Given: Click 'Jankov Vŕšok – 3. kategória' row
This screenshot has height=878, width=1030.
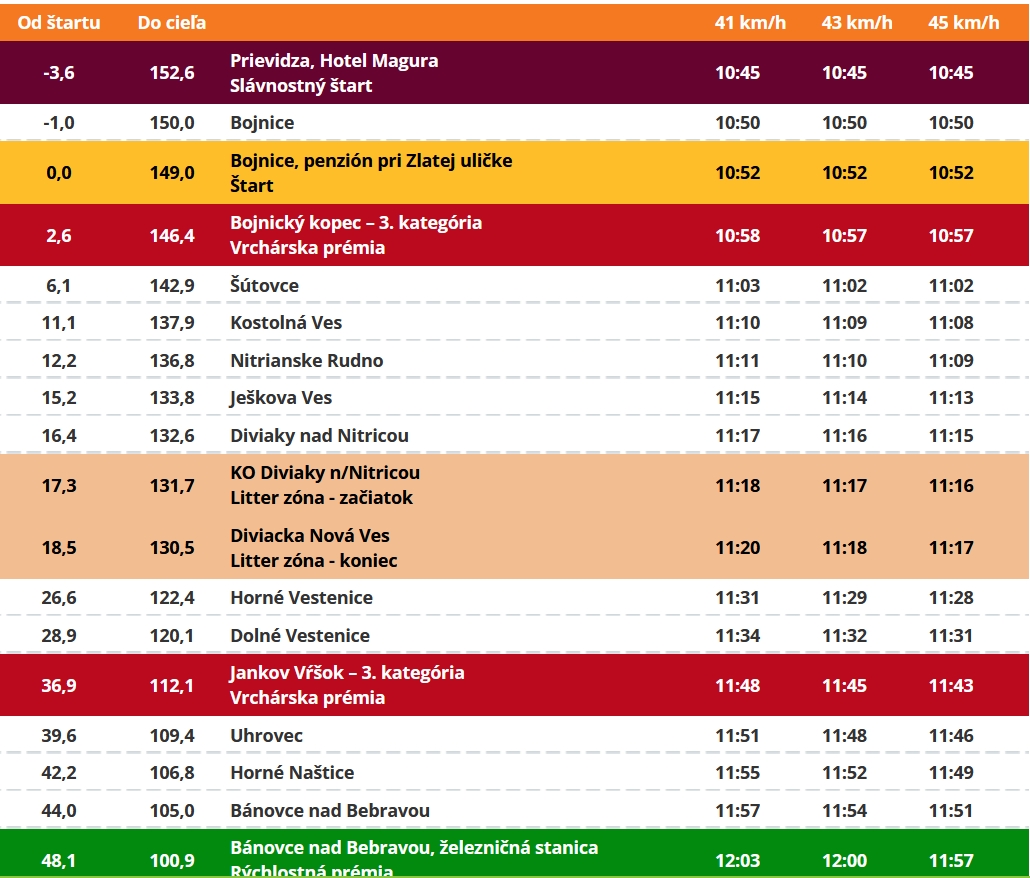Looking at the screenshot, I should tap(347, 673).
